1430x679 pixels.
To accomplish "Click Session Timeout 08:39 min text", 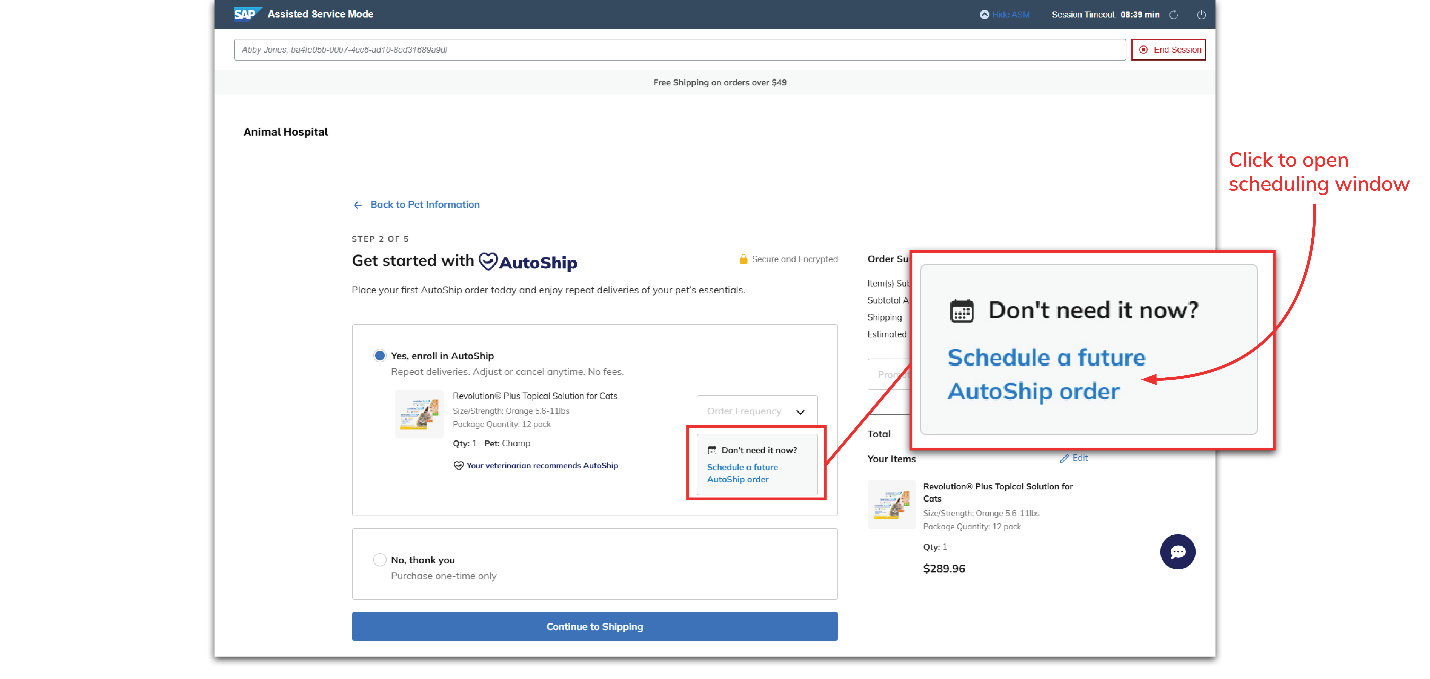I will 1105,15.
